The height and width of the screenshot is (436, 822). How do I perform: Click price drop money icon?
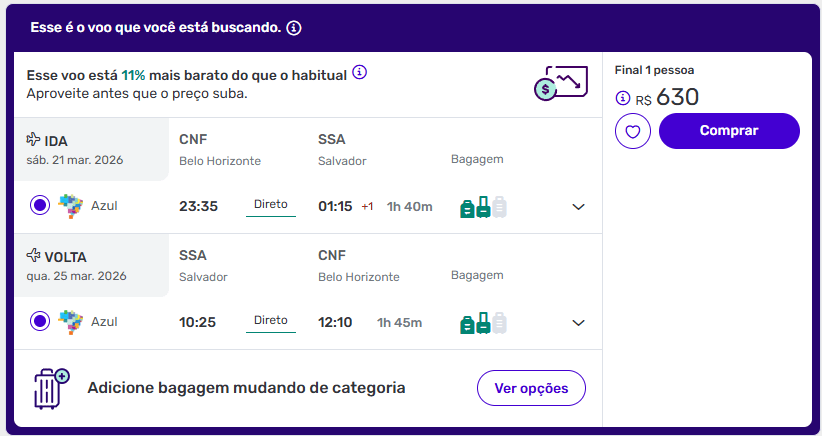click(x=559, y=84)
